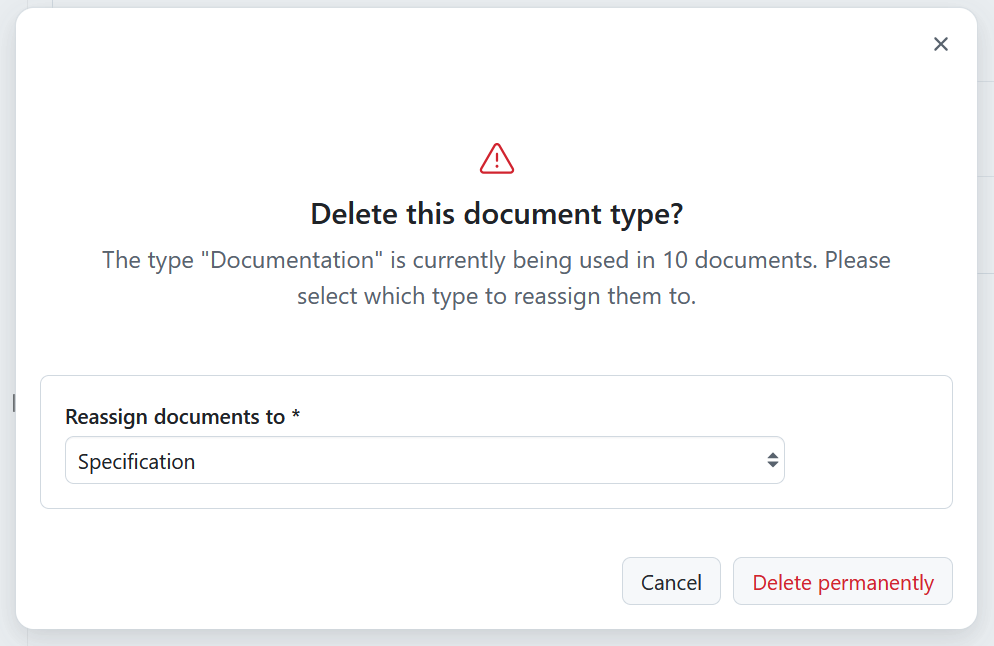Click the alert icon above the dialog title
This screenshot has width=994, height=646.
pos(496,157)
